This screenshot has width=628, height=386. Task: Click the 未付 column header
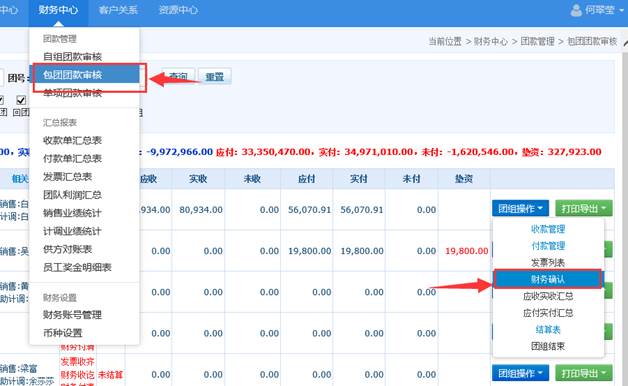point(411,179)
